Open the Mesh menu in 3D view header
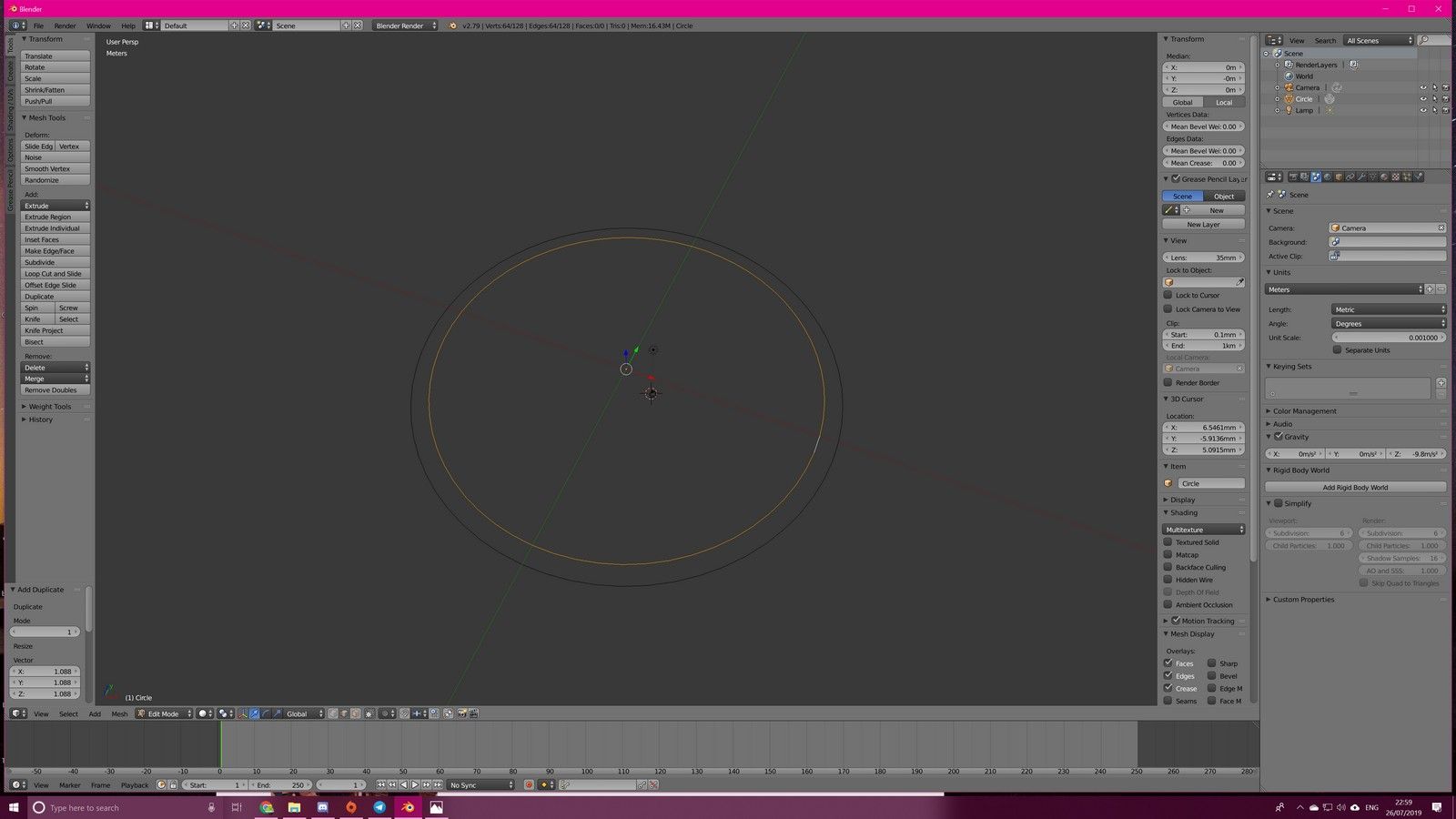The width and height of the screenshot is (1456, 819). tap(119, 713)
